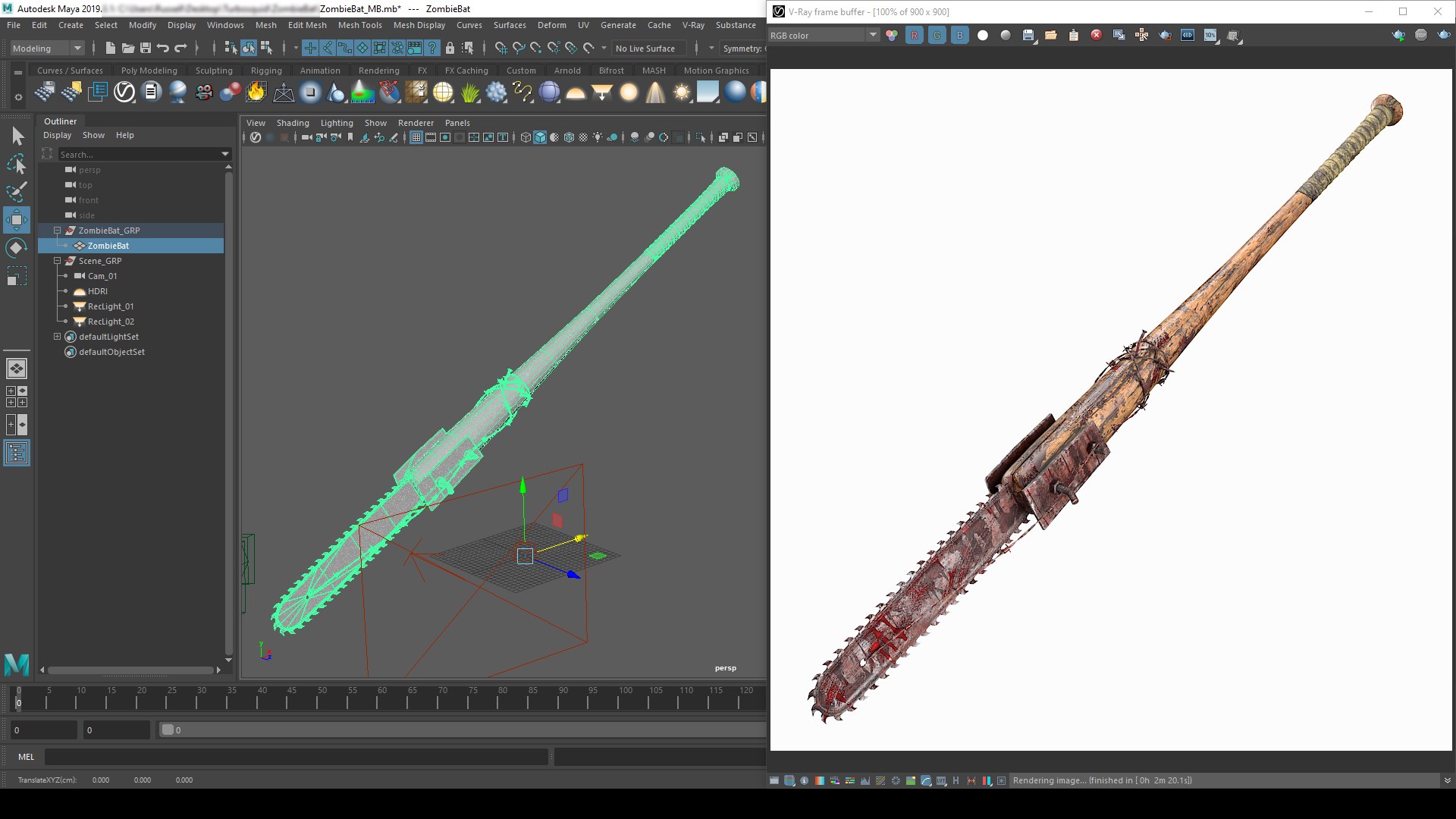1456x819 pixels.
Task: Click the Outliner search field
Action: click(x=138, y=154)
